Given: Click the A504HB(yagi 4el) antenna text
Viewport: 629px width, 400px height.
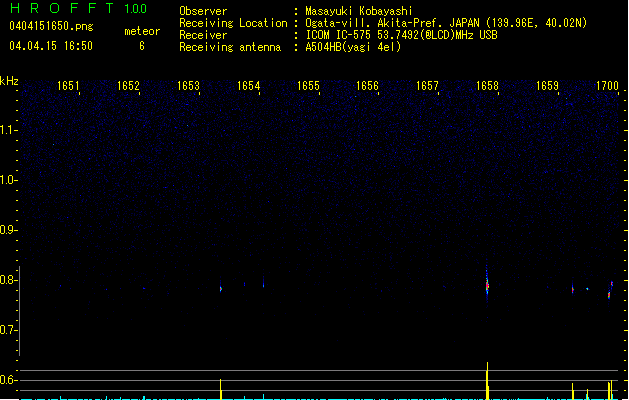Looking at the screenshot, I should (x=353, y=47).
